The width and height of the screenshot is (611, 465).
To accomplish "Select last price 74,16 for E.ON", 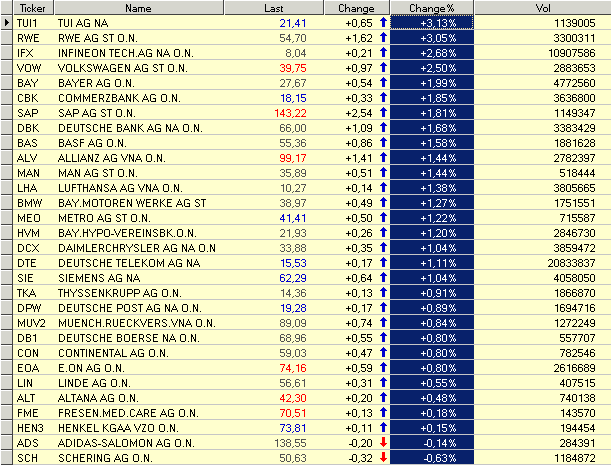I will point(293,368).
